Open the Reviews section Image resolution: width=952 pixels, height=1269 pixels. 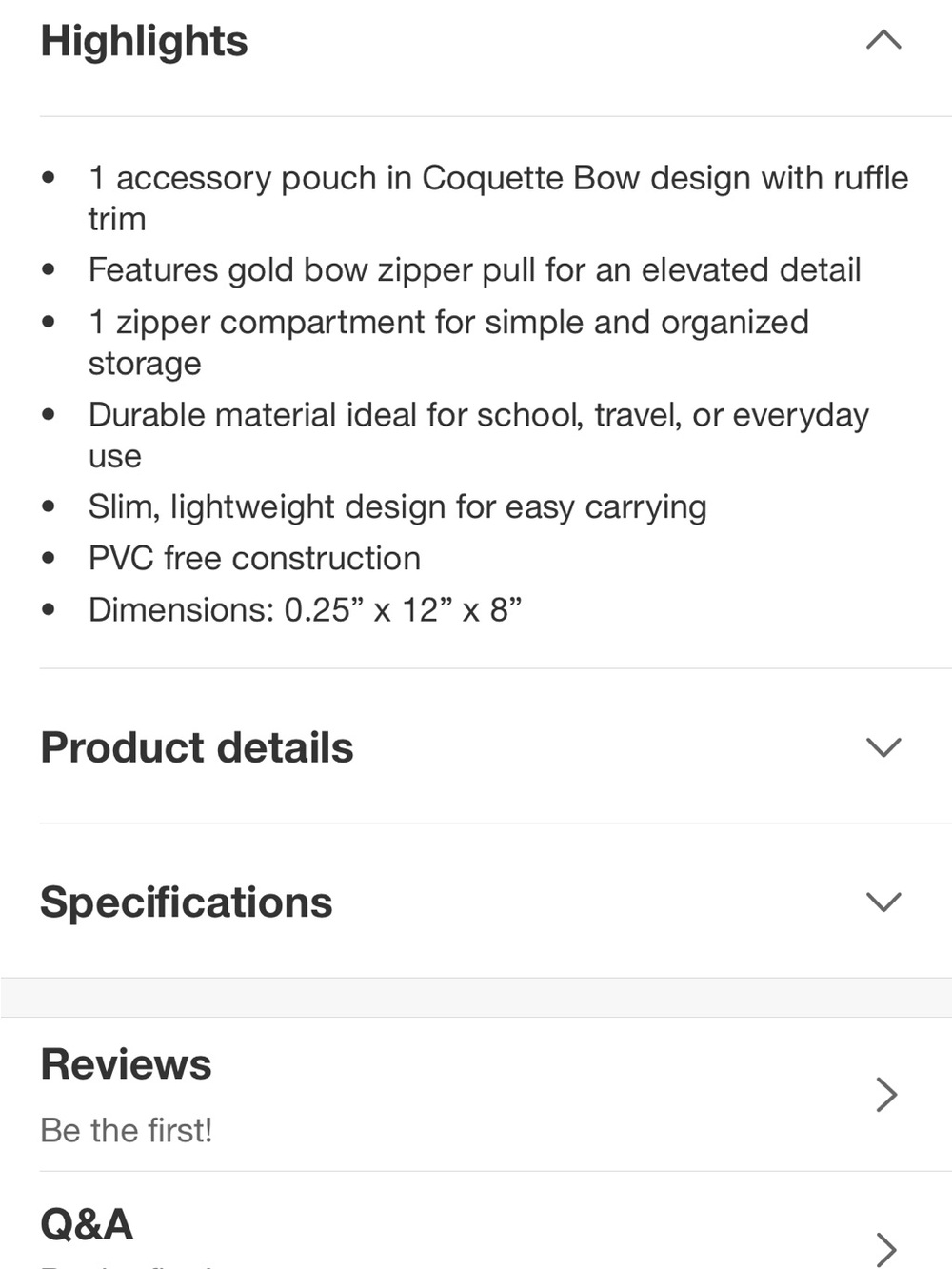click(x=476, y=1095)
